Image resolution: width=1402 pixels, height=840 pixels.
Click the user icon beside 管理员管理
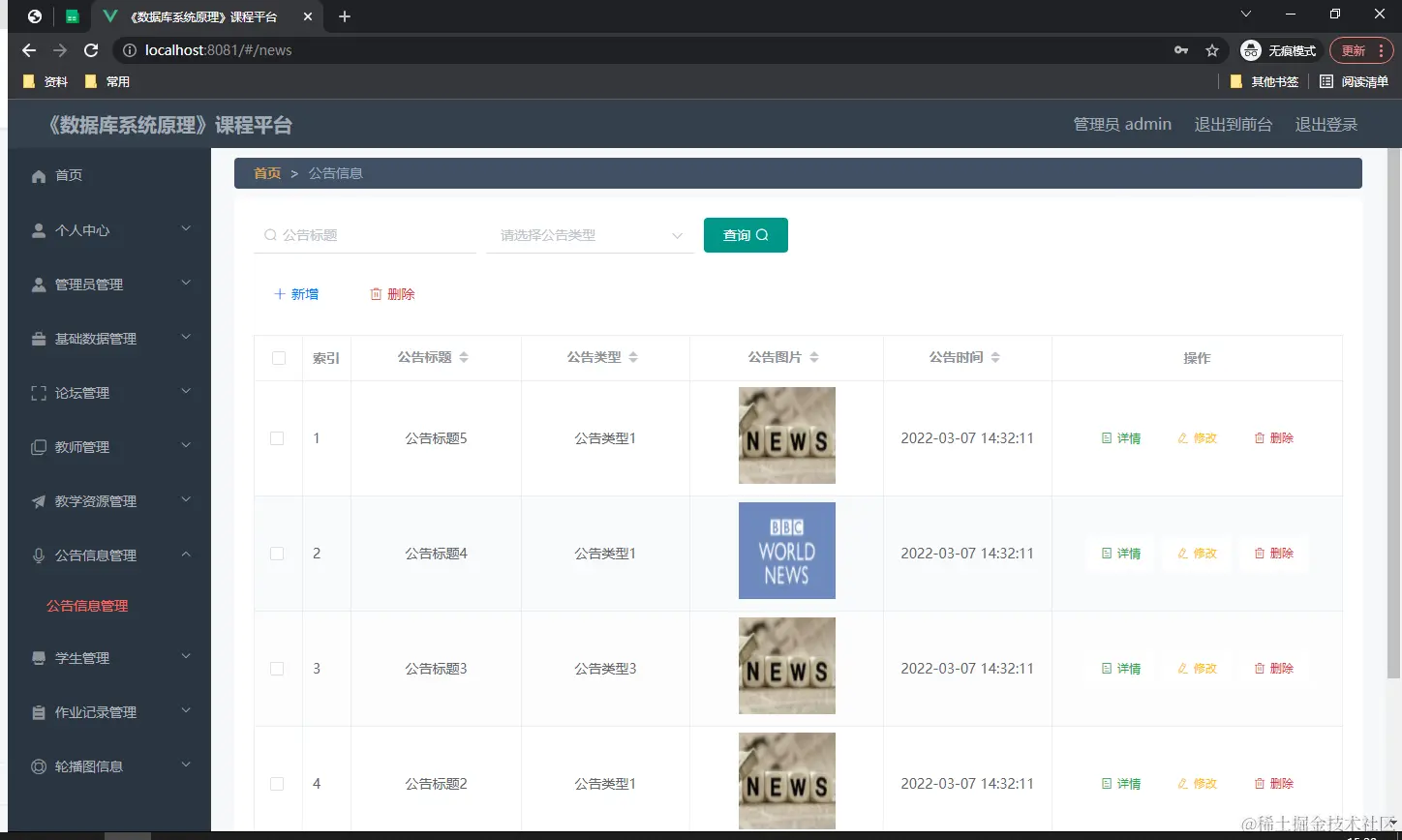pyautogui.click(x=39, y=285)
